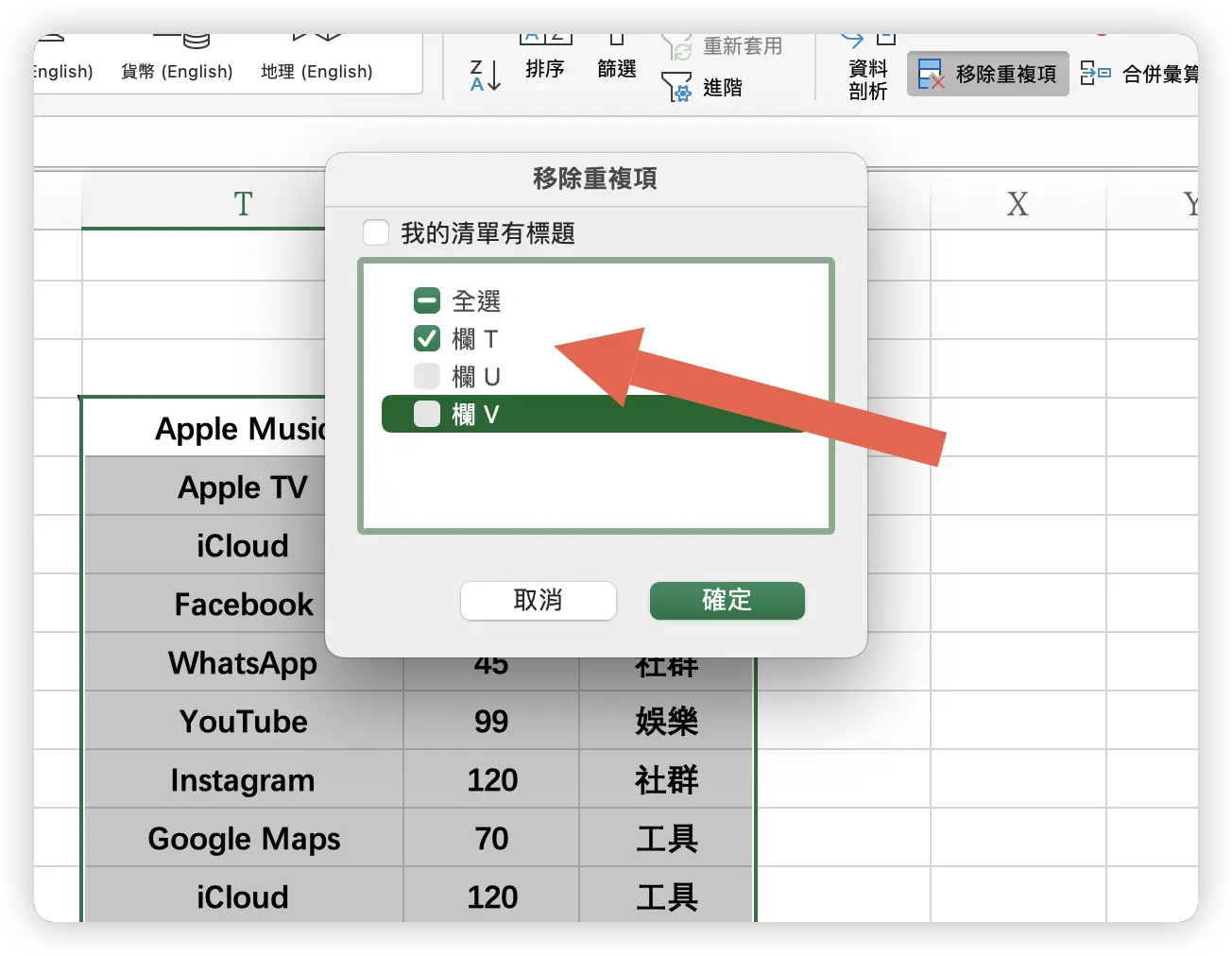Click the cell with value 70

(x=491, y=839)
